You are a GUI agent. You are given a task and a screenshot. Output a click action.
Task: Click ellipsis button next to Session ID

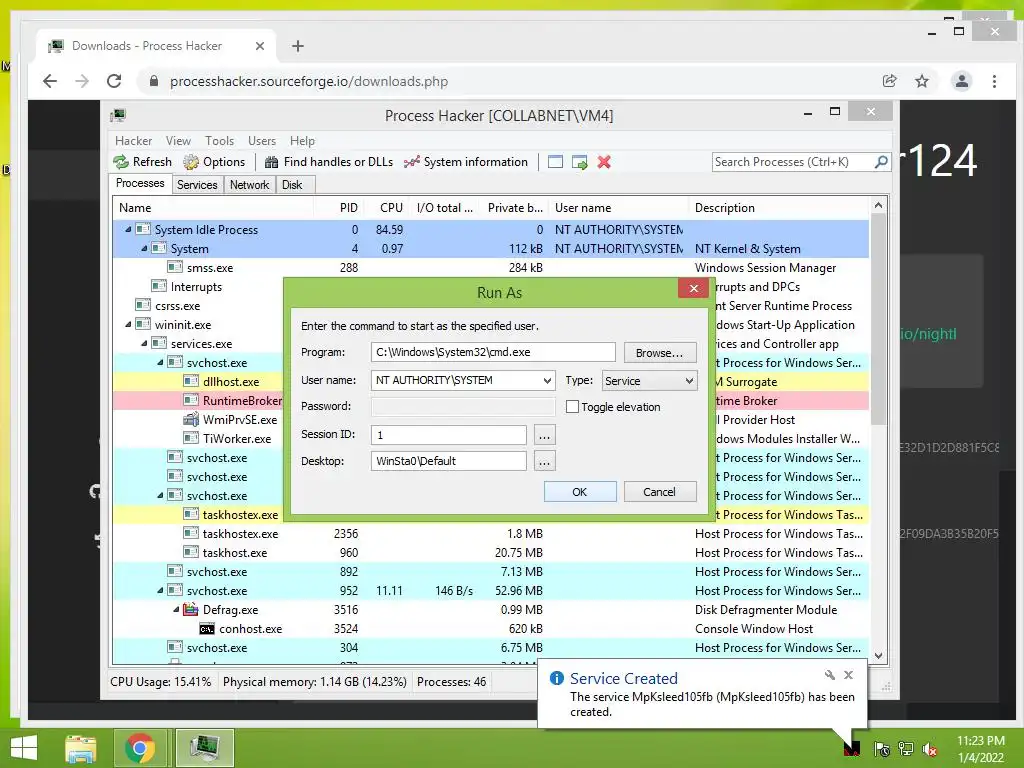point(545,434)
